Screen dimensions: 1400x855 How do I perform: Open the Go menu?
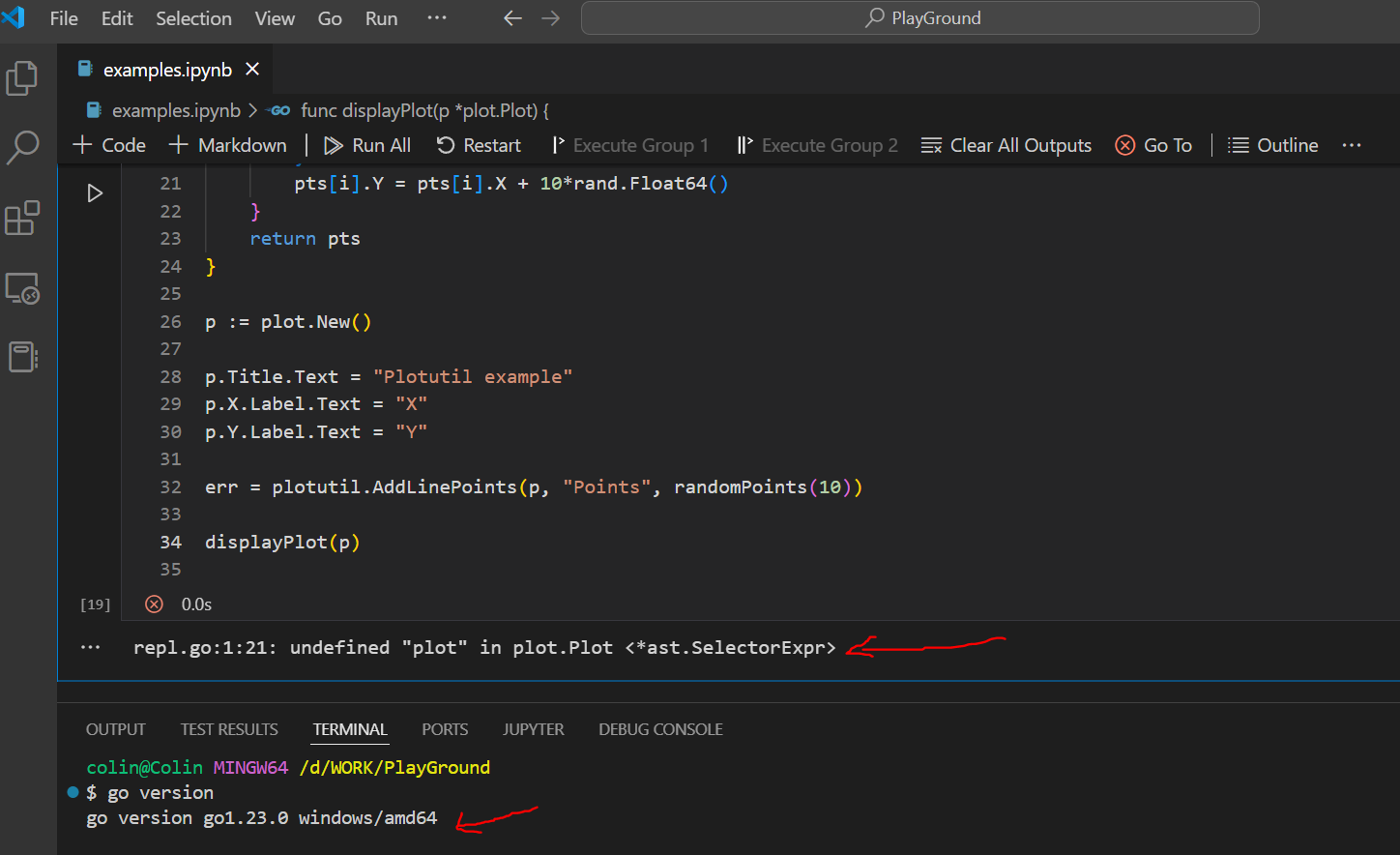point(330,18)
